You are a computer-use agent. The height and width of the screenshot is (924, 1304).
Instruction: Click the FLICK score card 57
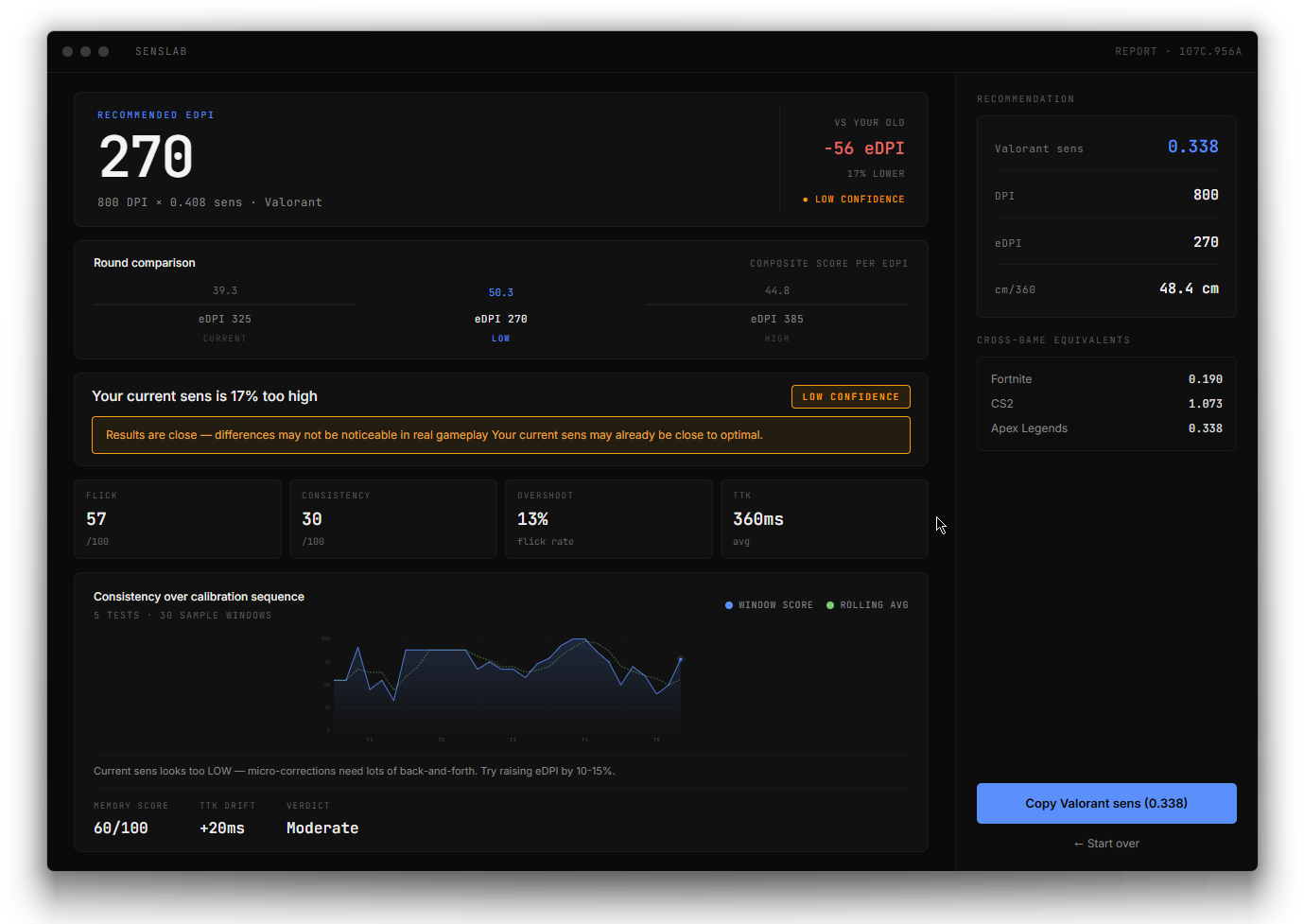pyautogui.click(x=178, y=519)
